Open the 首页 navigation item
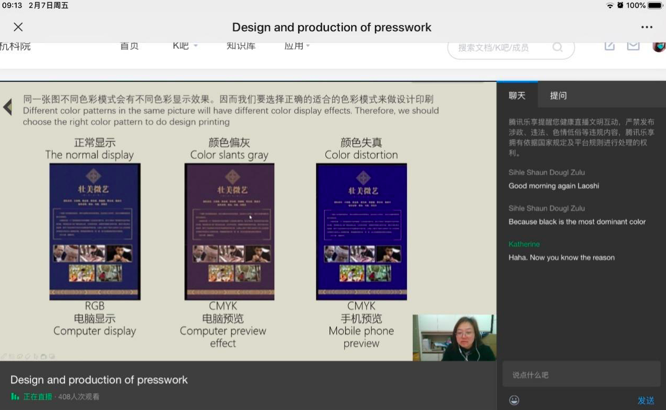 [x=129, y=46]
